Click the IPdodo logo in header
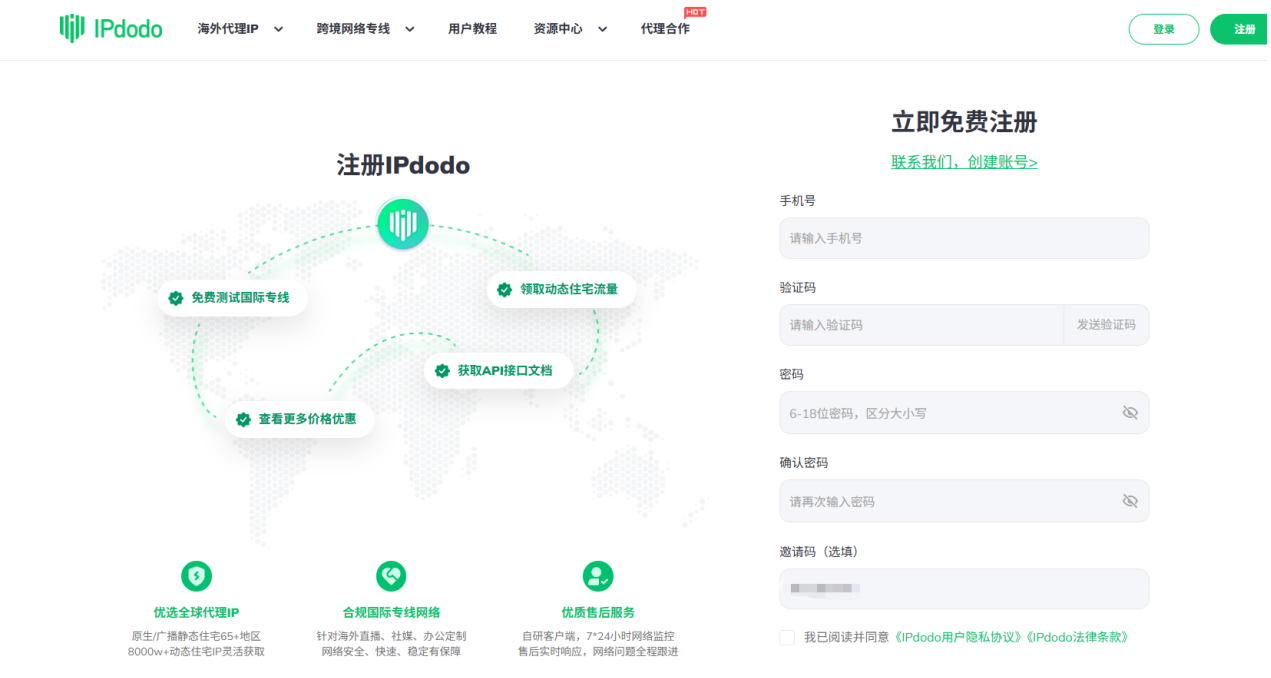Viewport: 1271px width, 678px height. 110,28
